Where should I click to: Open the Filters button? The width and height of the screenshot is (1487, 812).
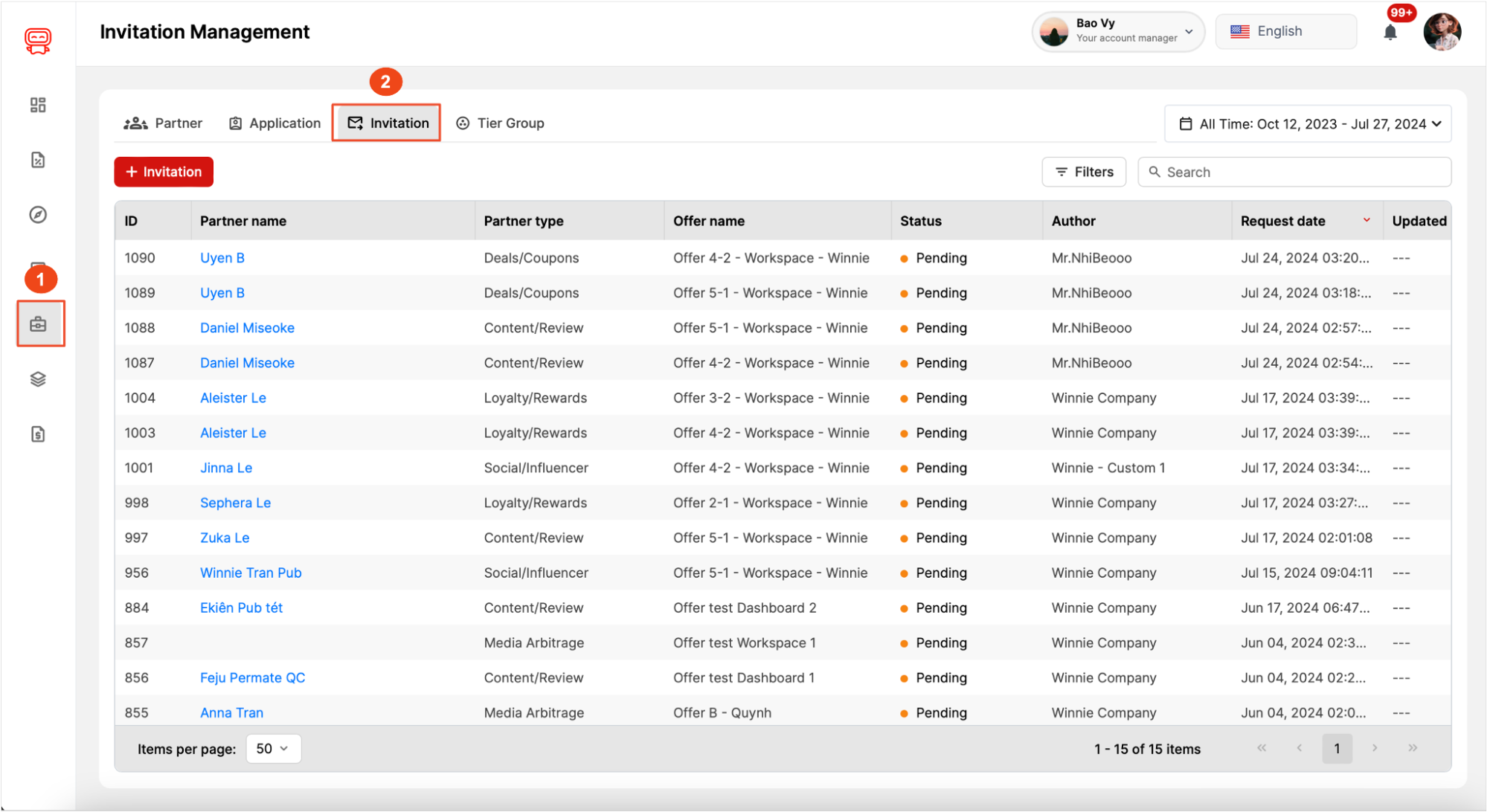(x=1084, y=172)
